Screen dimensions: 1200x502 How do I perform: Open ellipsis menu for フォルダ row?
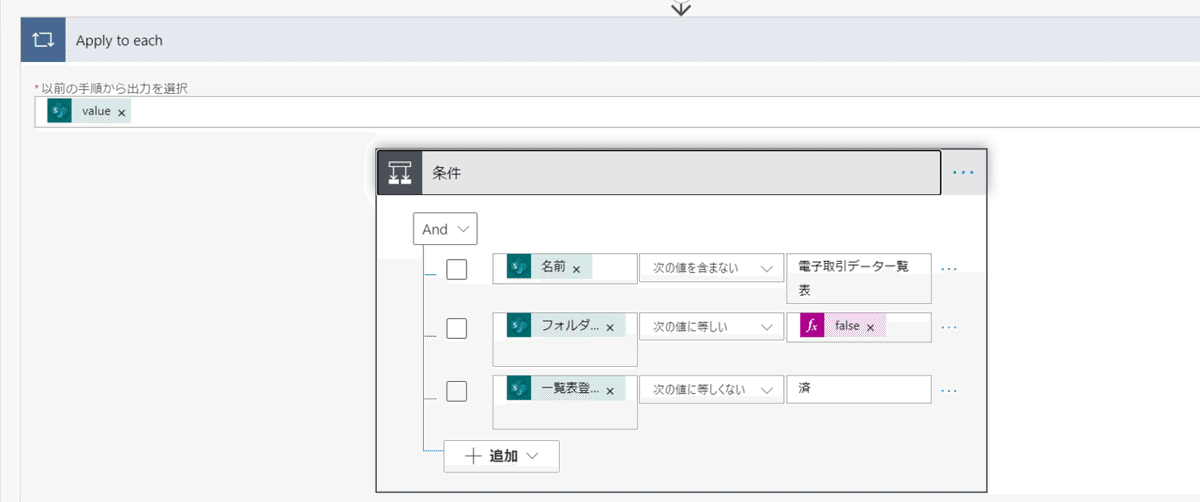coord(949,327)
